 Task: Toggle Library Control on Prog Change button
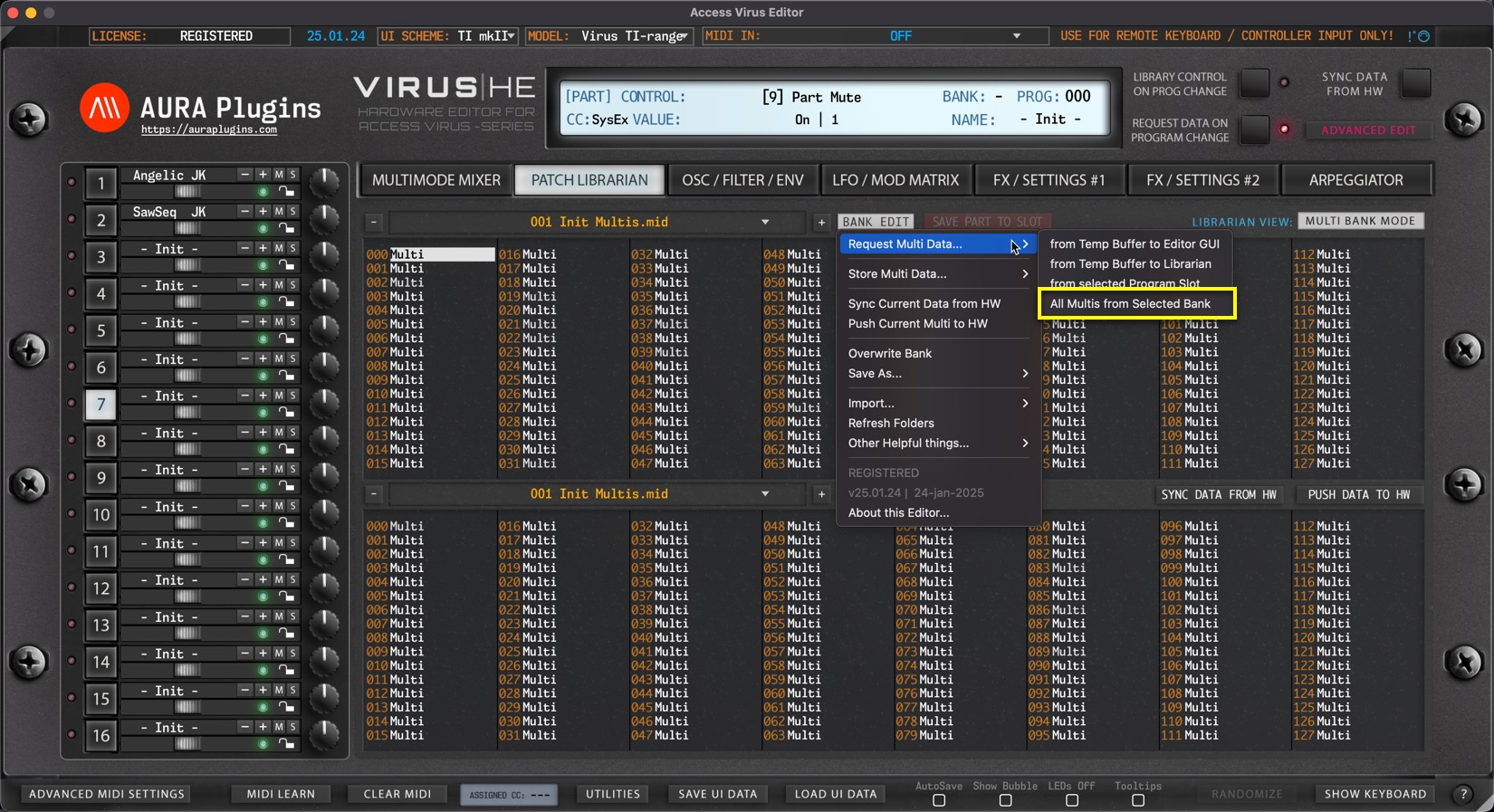(1254, 83)
